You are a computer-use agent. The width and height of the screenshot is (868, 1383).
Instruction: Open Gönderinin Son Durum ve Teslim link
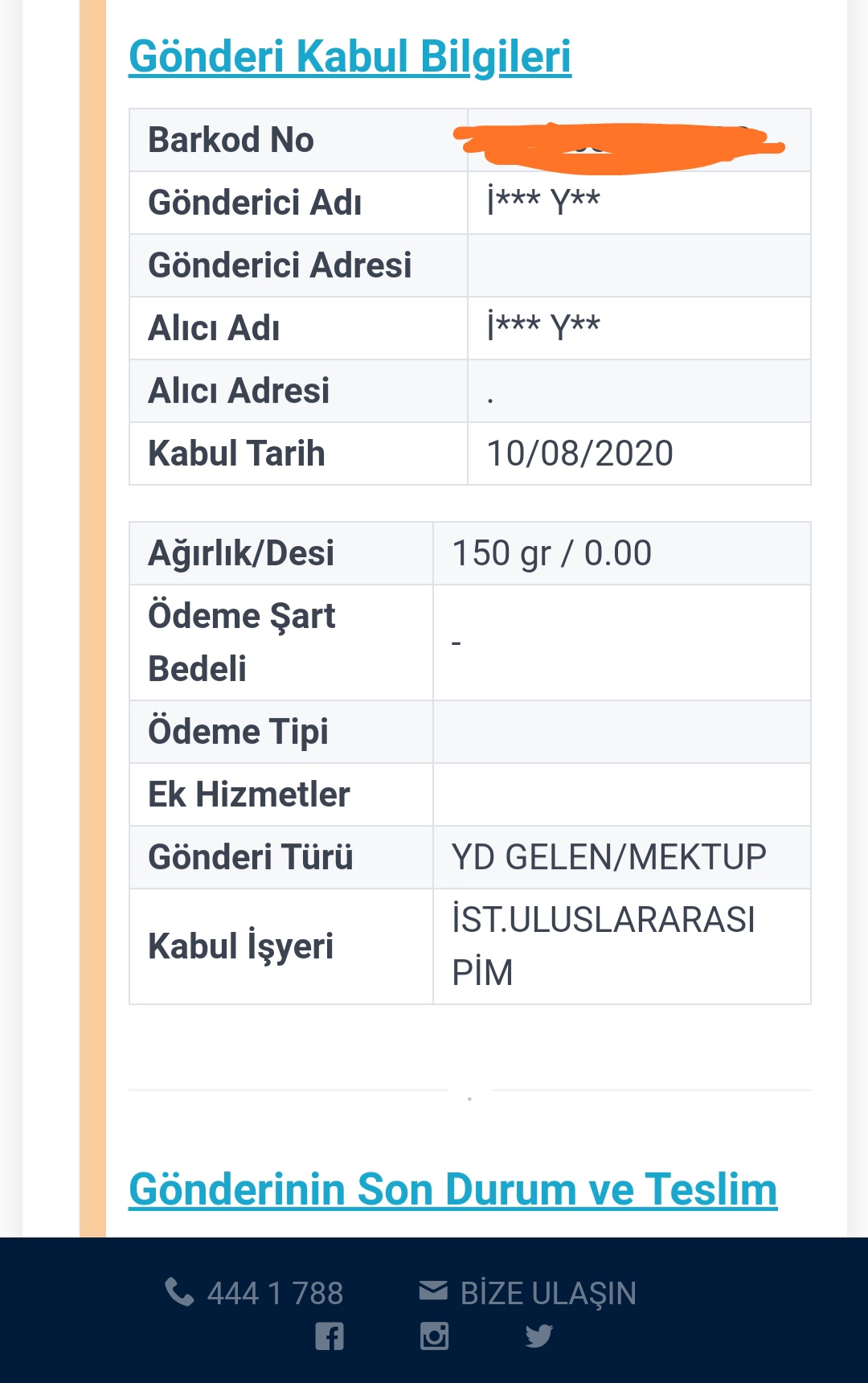[x=453, y=1189]
